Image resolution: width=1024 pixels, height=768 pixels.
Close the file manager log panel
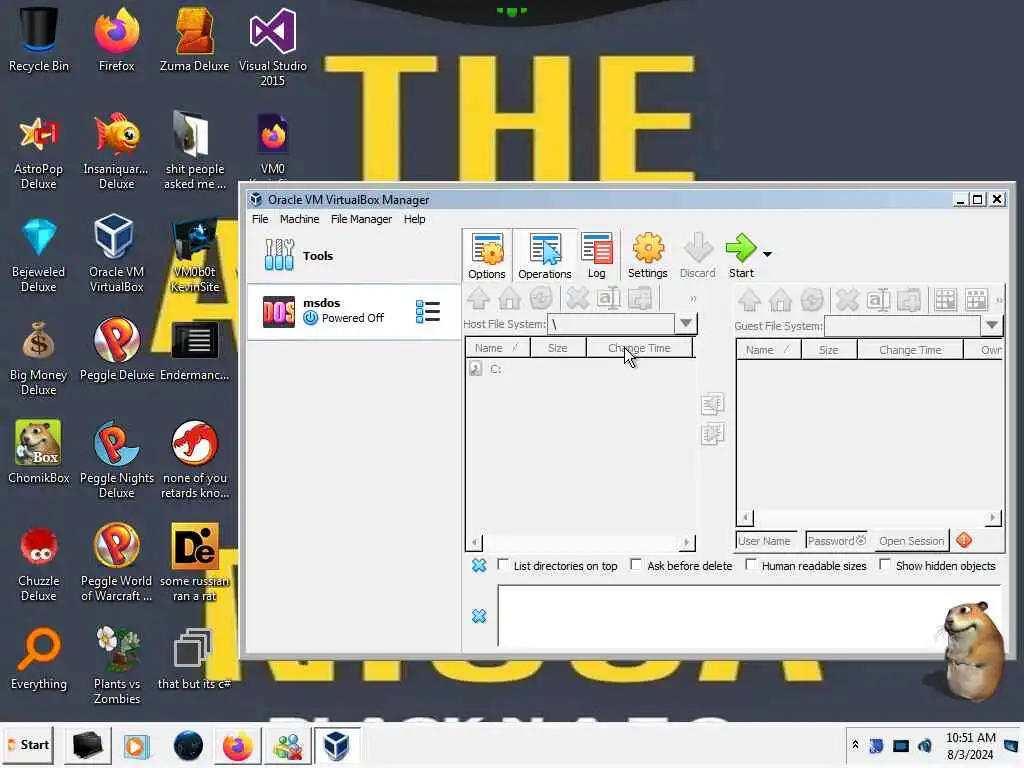479,616
